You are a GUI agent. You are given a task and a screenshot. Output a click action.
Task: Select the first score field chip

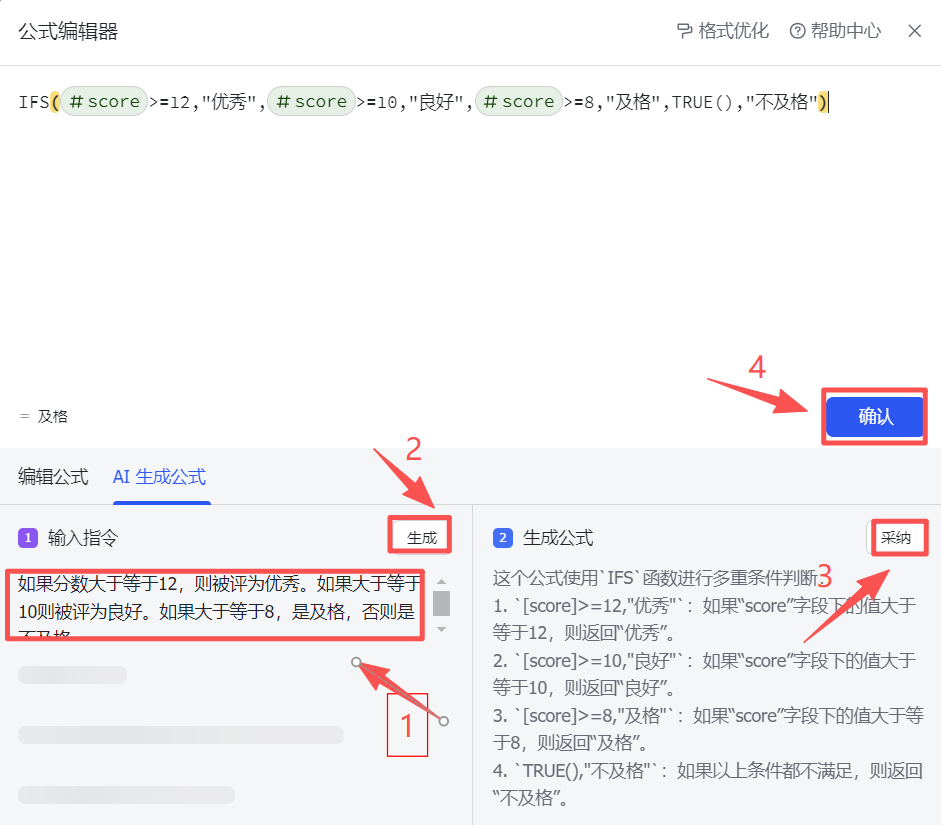pos(103,101)
